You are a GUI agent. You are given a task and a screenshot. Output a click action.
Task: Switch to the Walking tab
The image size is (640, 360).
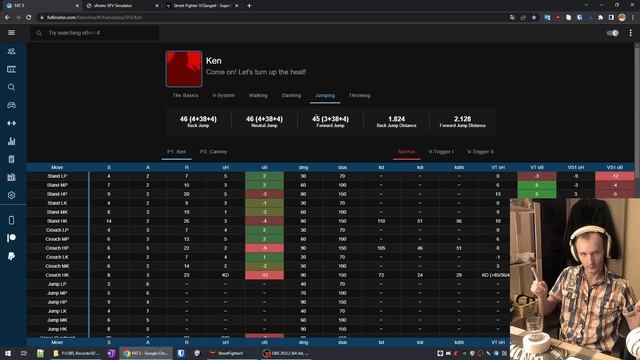point(258,96)
